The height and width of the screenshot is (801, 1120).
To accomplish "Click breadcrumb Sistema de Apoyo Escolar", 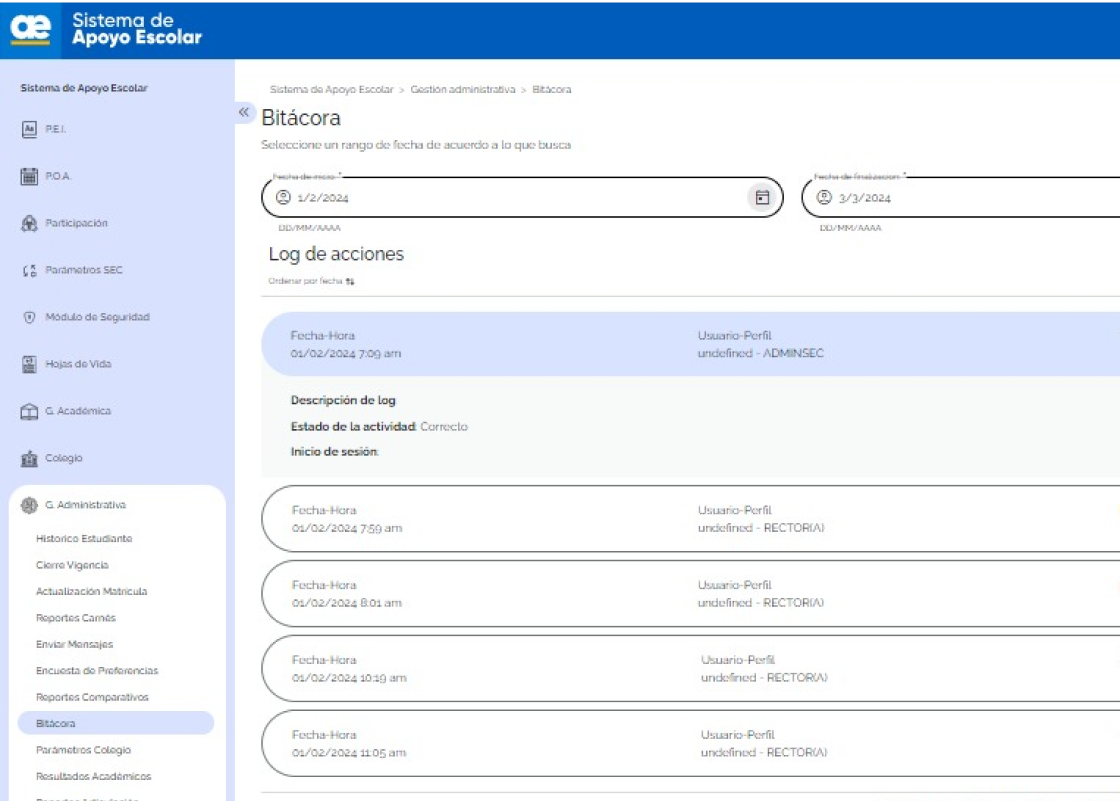I will [x=331, y=89].
